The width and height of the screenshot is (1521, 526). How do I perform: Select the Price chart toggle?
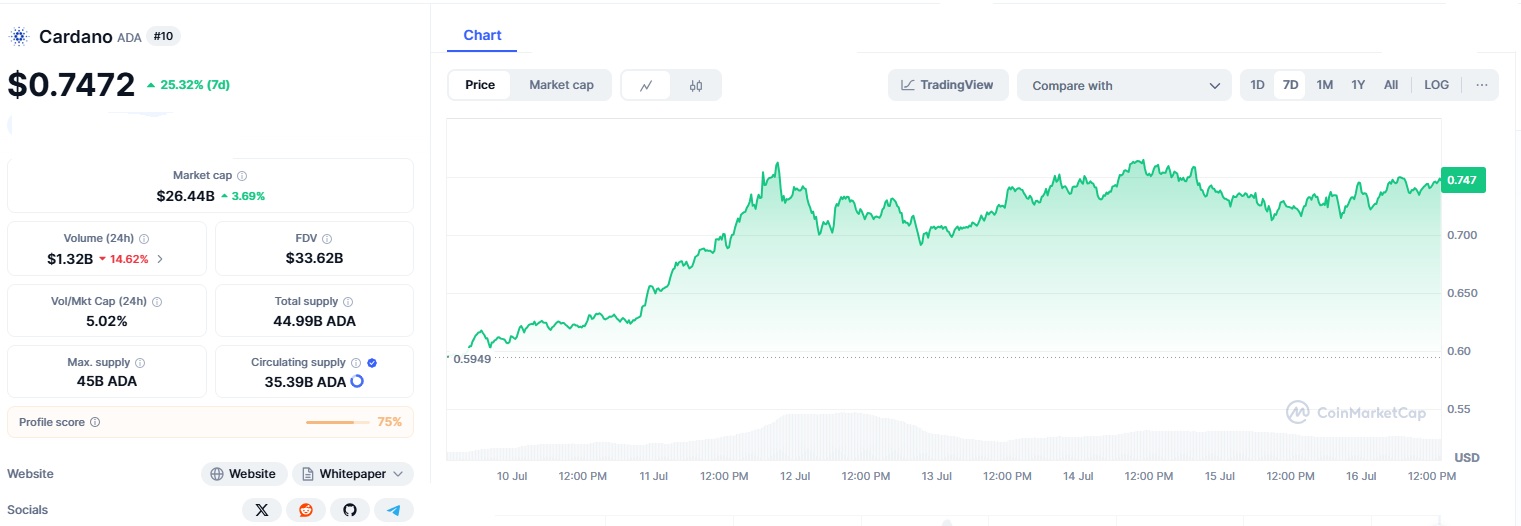[x=480, y=85]
